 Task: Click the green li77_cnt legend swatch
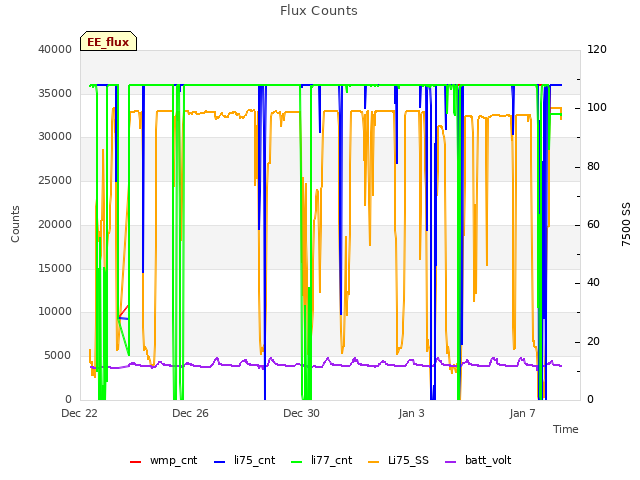pos(296,462)
